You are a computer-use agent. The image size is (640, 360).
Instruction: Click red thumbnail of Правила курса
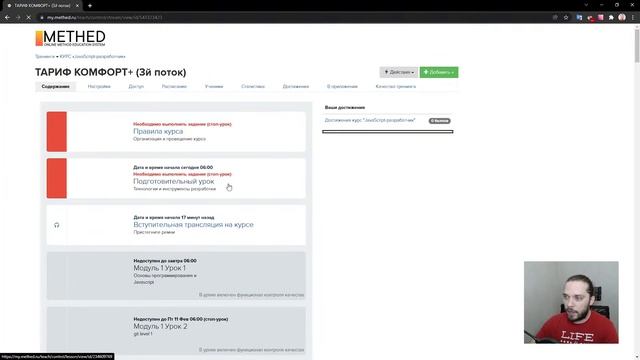(x=57, y=132)
